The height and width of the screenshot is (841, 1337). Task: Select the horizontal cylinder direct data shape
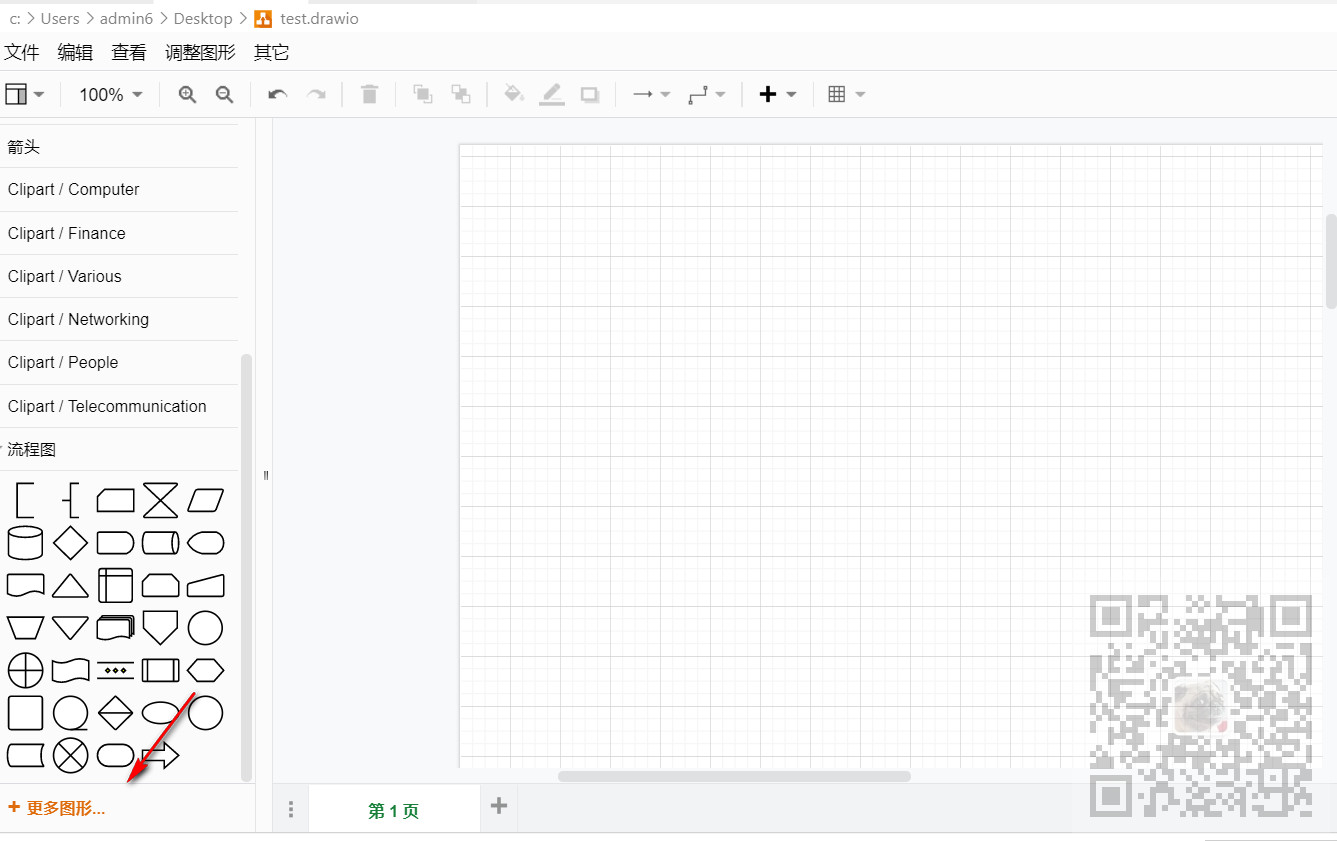pyautogui.click(x=160, y=543)
